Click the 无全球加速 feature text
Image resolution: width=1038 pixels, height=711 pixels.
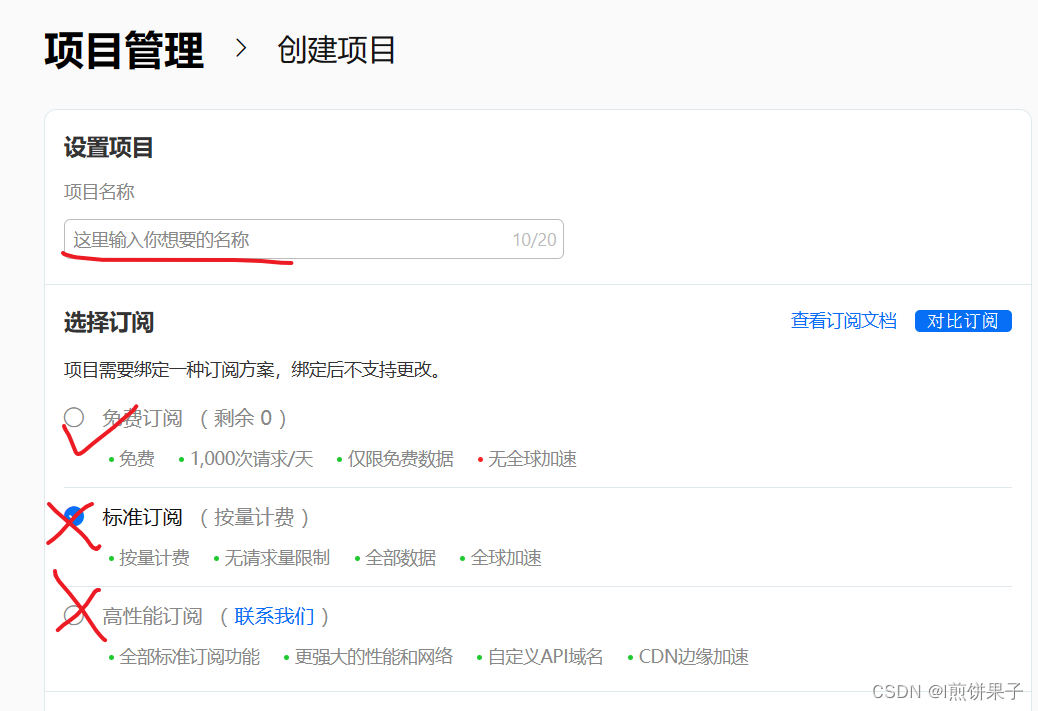pos(532,459)
